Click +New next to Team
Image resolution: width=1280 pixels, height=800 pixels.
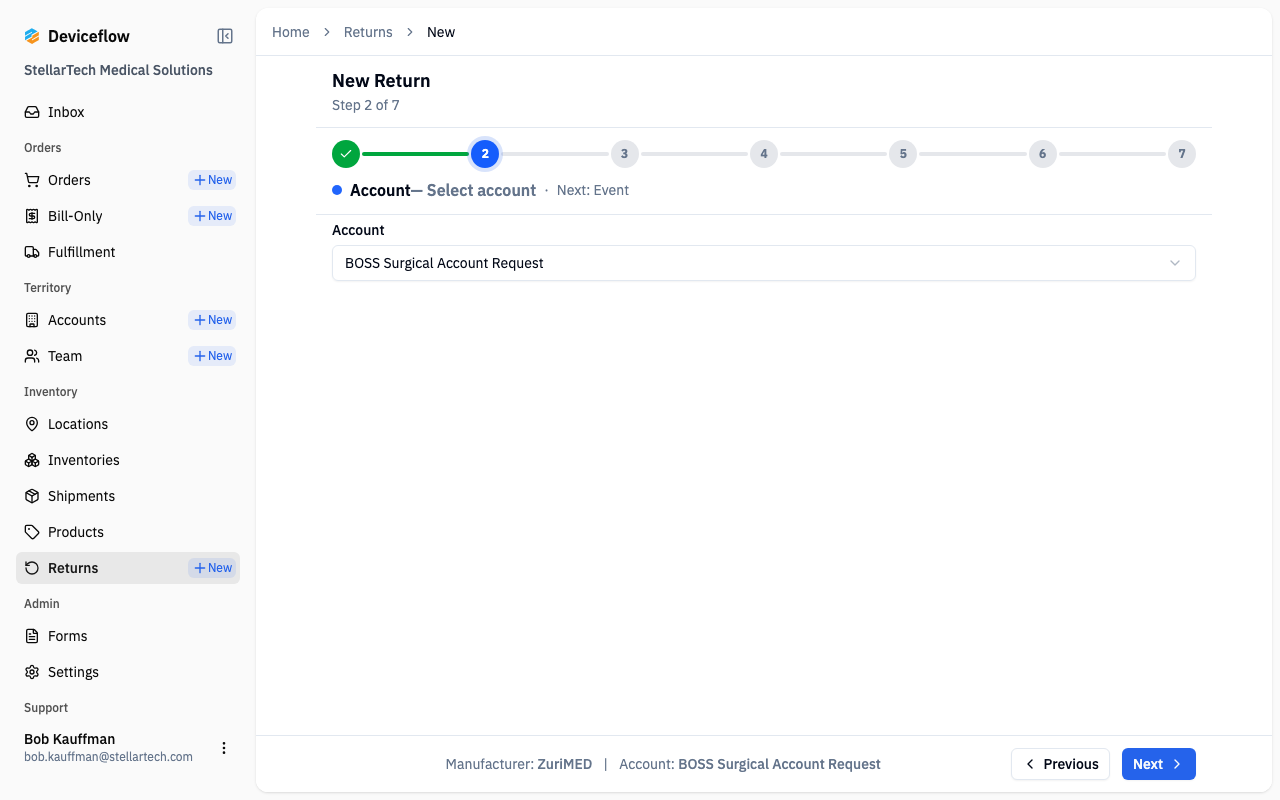pyautogui.click(x=212, y=356)
